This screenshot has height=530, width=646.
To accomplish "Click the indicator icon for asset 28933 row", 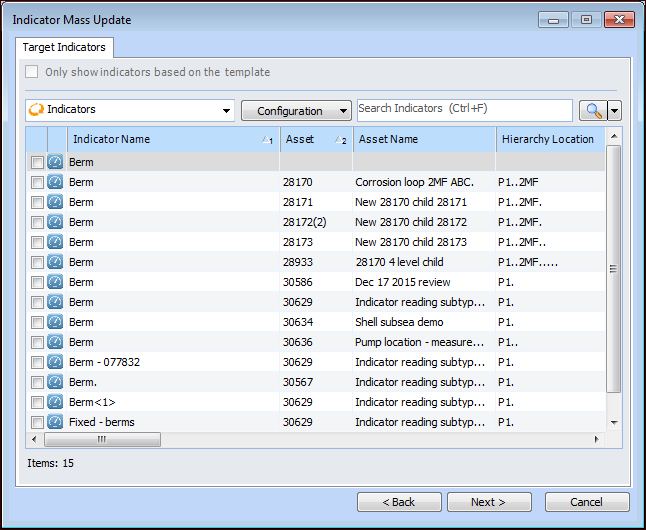I will (x=55, y=262).
